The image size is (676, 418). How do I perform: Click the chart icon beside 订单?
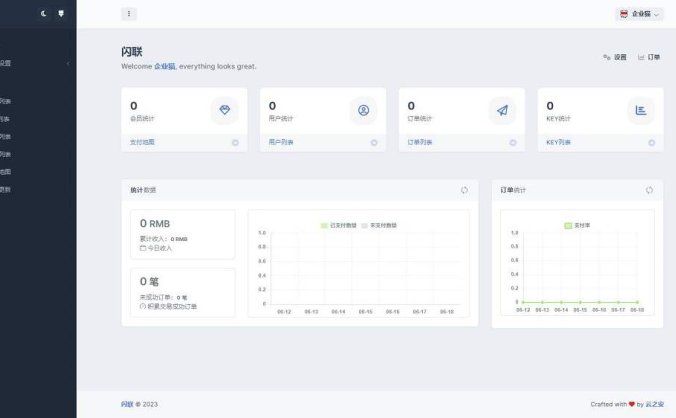[x=641, y=57]
